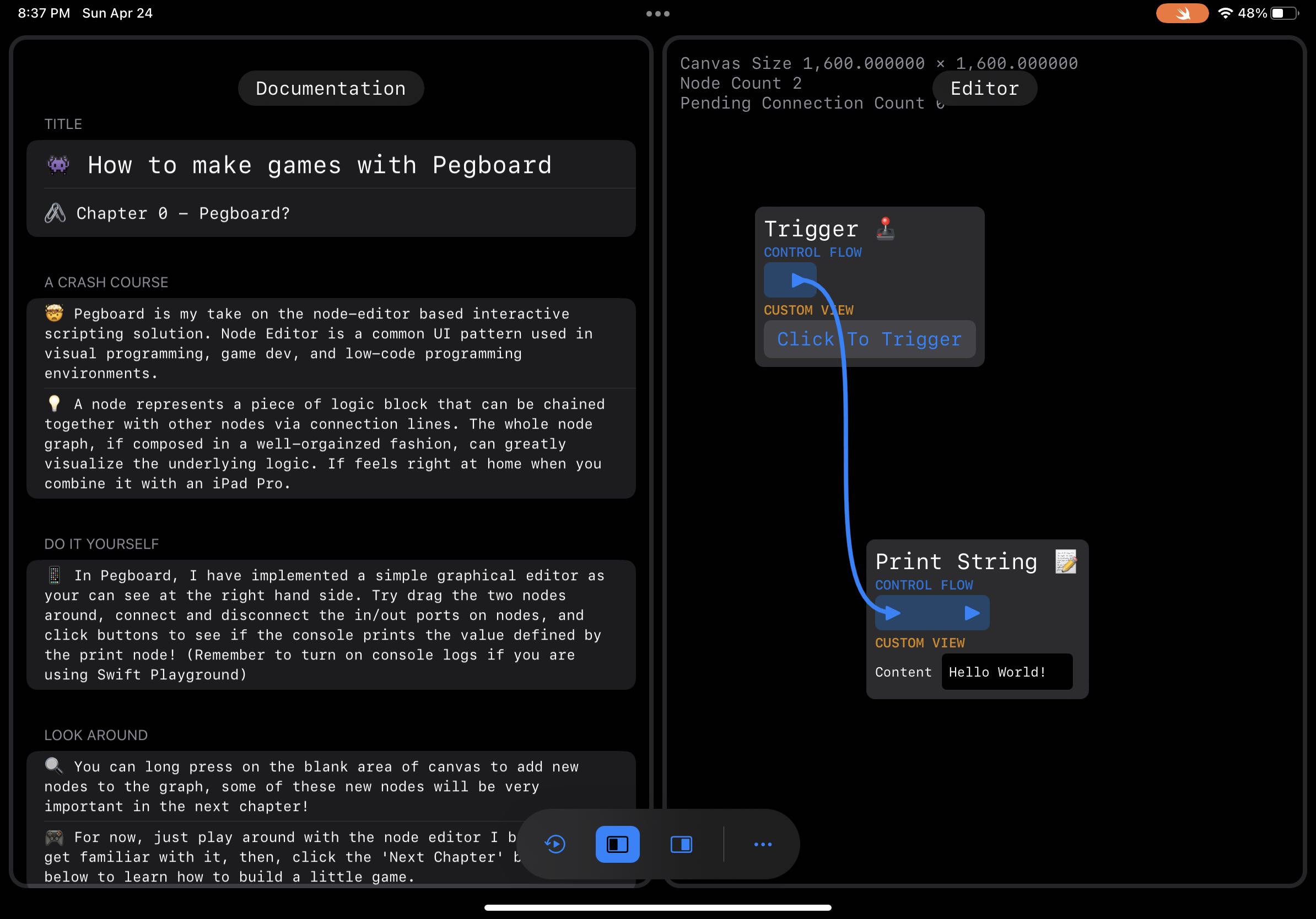1316x919 pixels.
Task: Click the memo icon on Print String
Action: point(1065,561)
